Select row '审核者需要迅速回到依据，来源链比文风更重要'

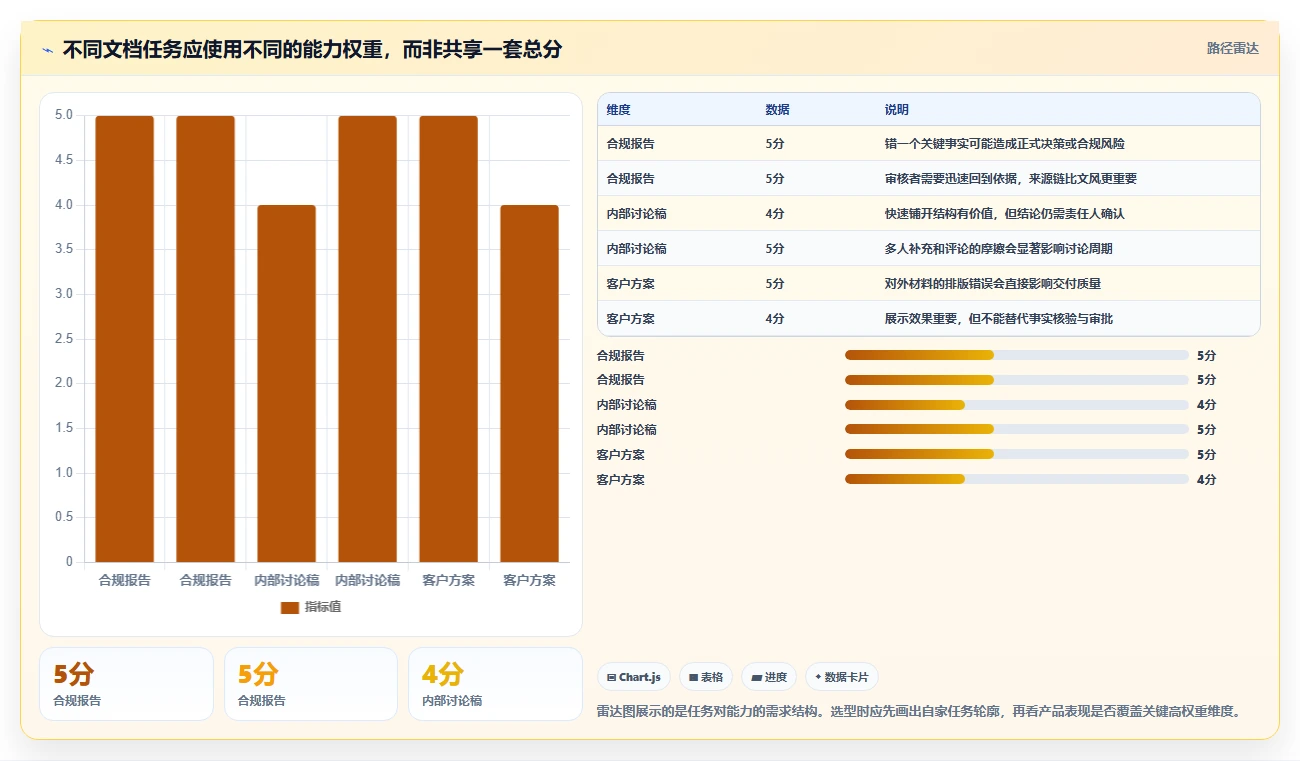(929, 179)
